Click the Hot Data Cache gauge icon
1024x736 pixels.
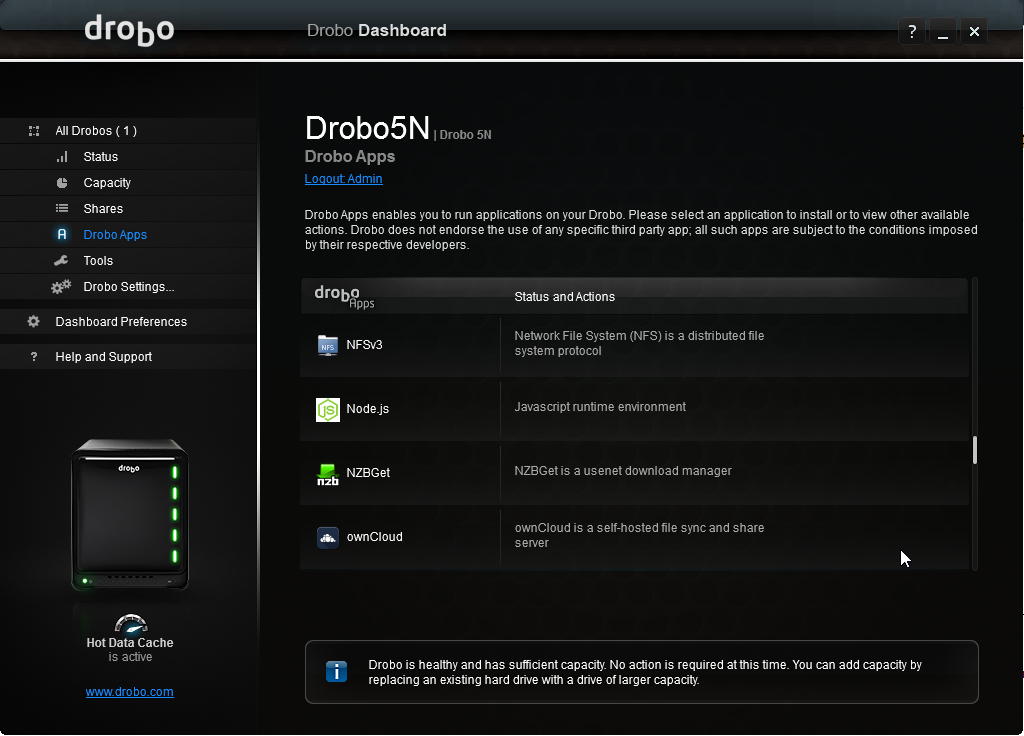coord(130,622)
